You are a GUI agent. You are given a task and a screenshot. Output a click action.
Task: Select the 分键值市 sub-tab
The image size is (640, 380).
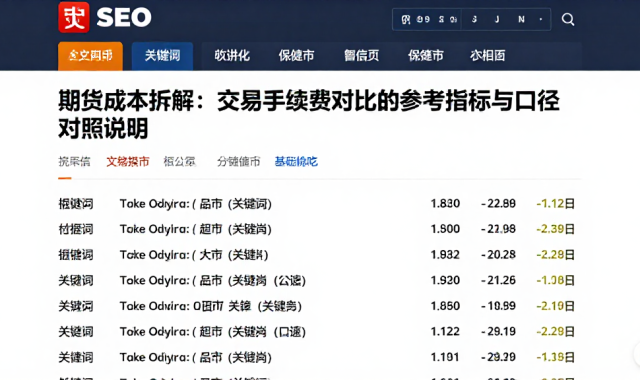pos(238,162)
